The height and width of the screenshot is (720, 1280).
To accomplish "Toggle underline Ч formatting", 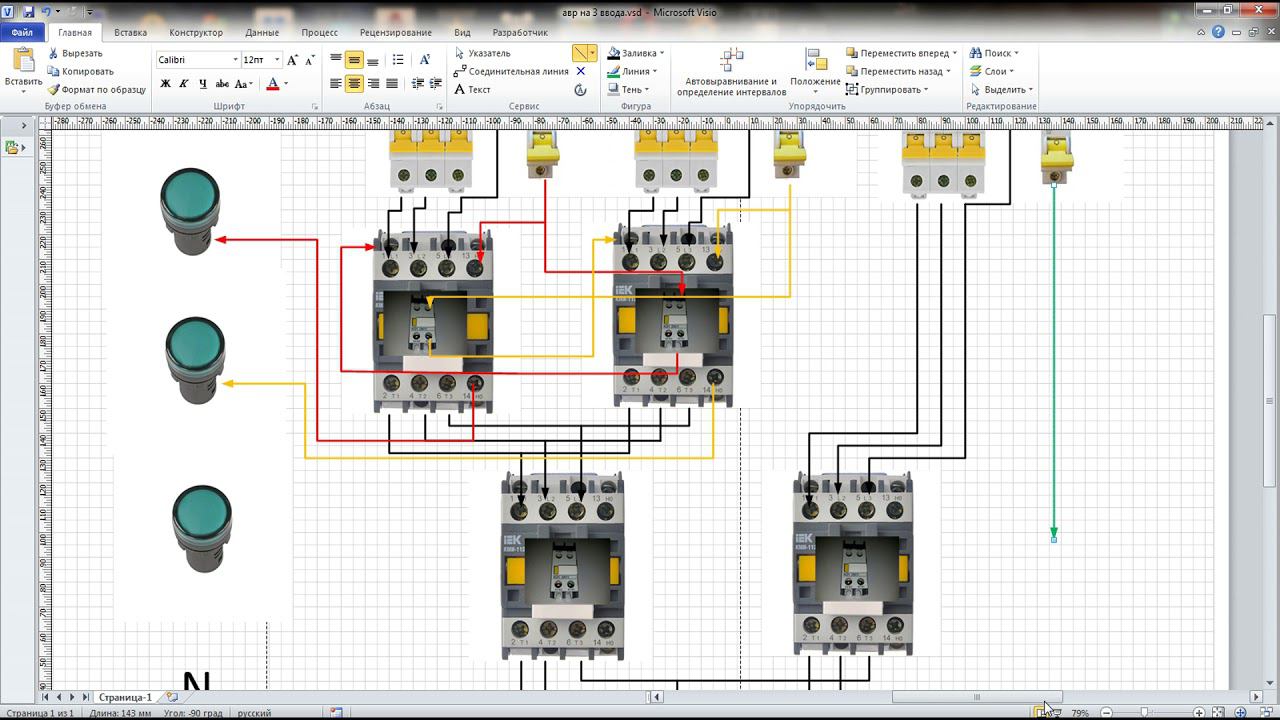I will [202, 84].
